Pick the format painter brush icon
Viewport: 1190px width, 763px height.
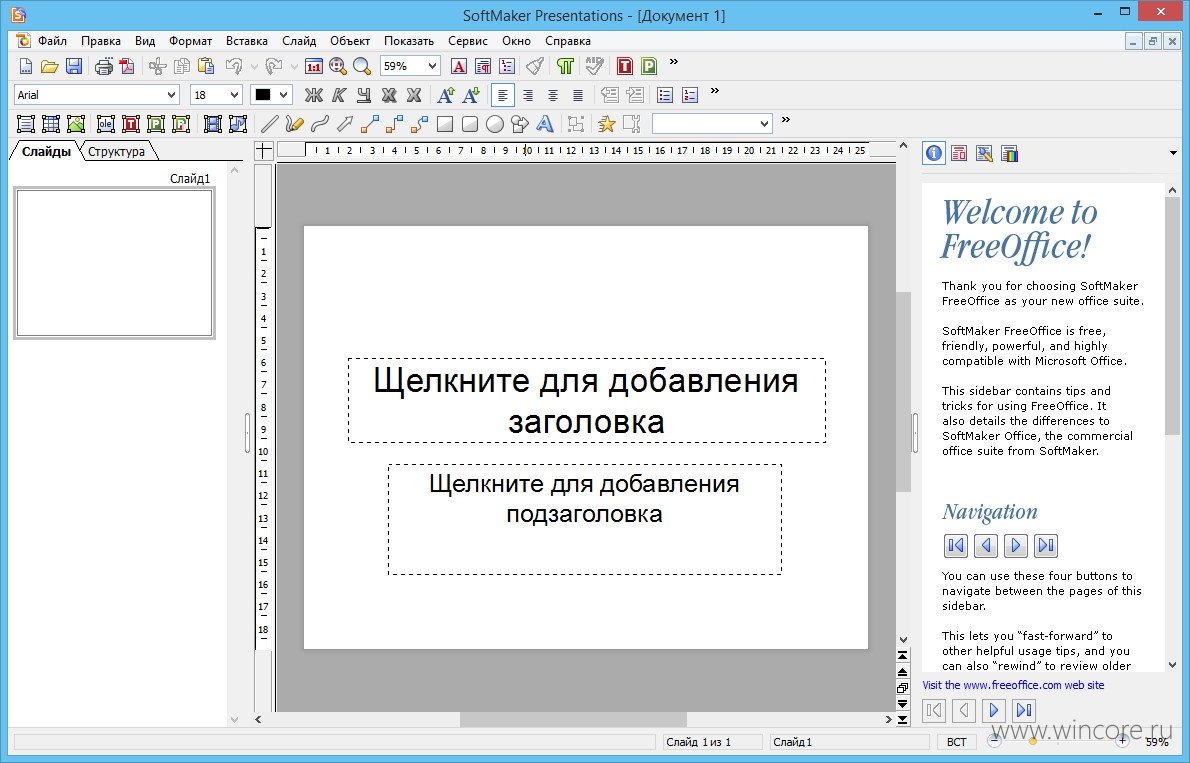click(535, 67)
